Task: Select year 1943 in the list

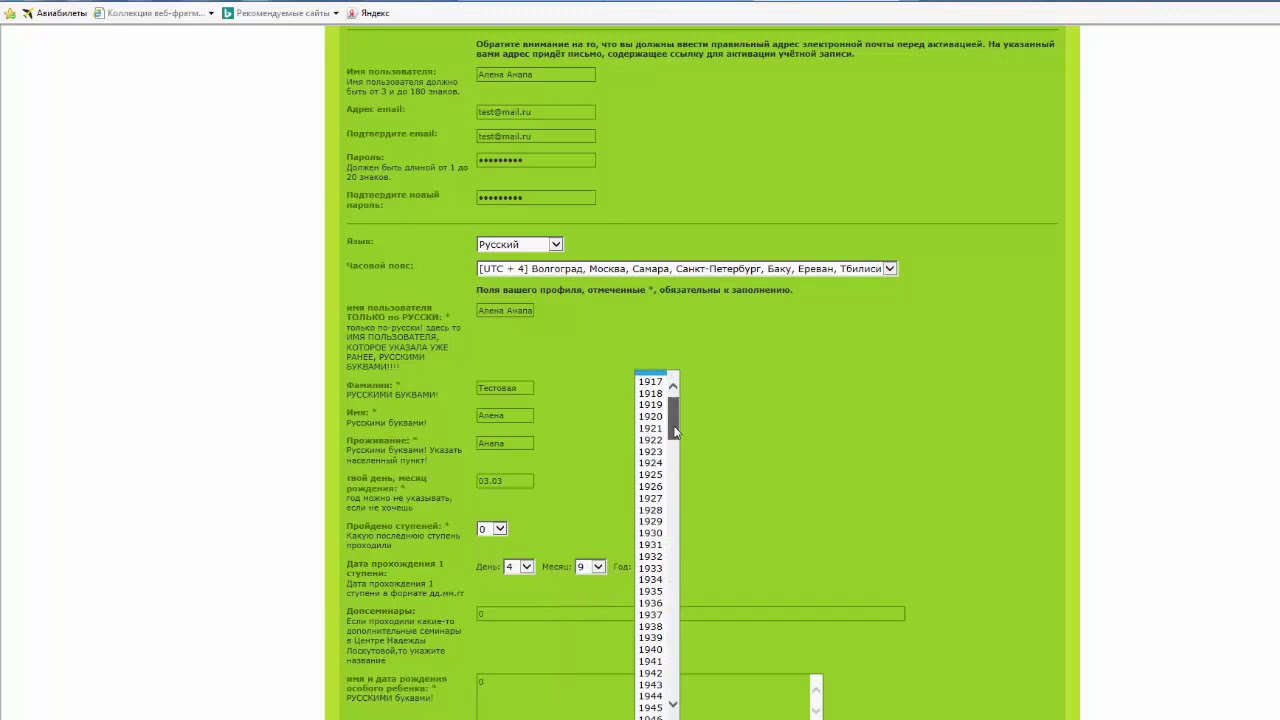Action: click(x=650, y=685)
